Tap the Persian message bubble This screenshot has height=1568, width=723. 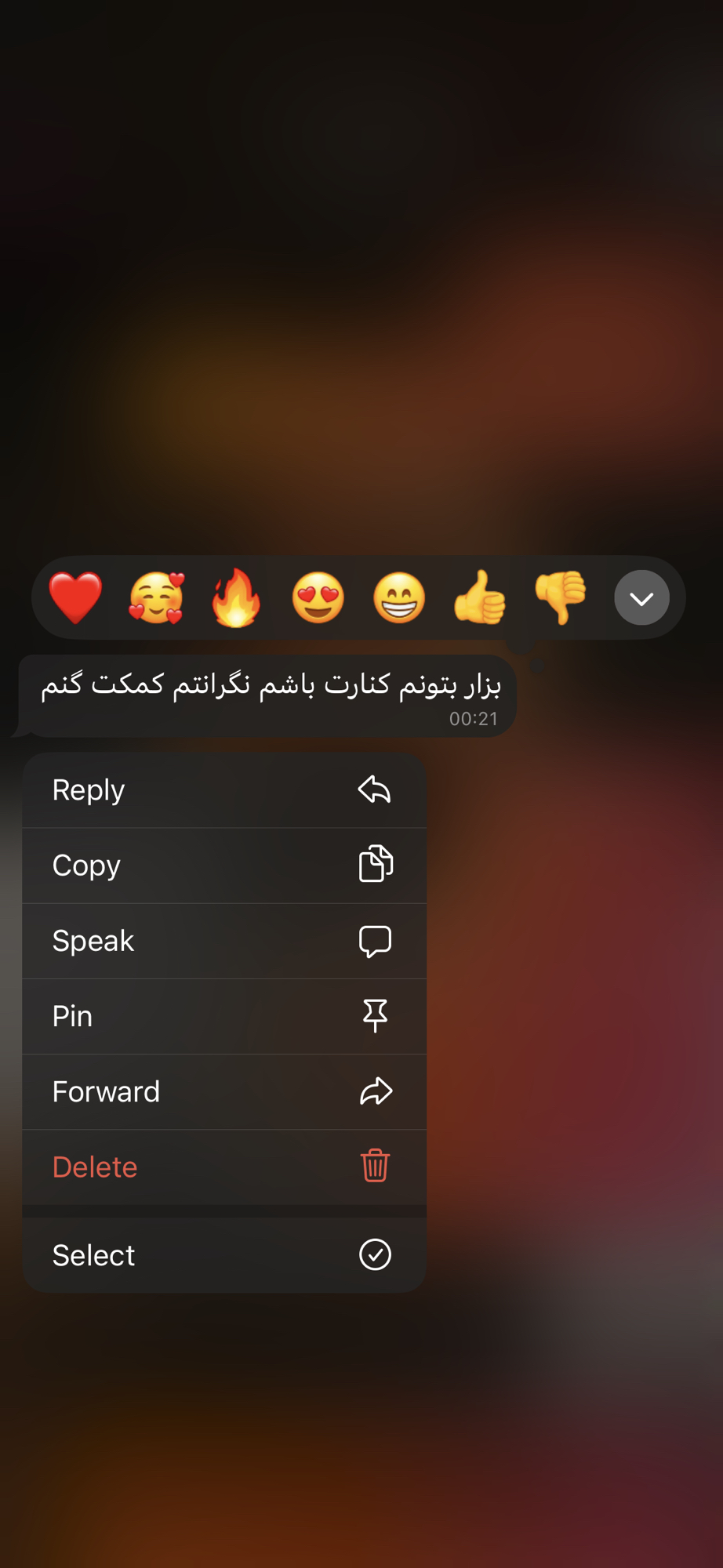pos(267,696)
